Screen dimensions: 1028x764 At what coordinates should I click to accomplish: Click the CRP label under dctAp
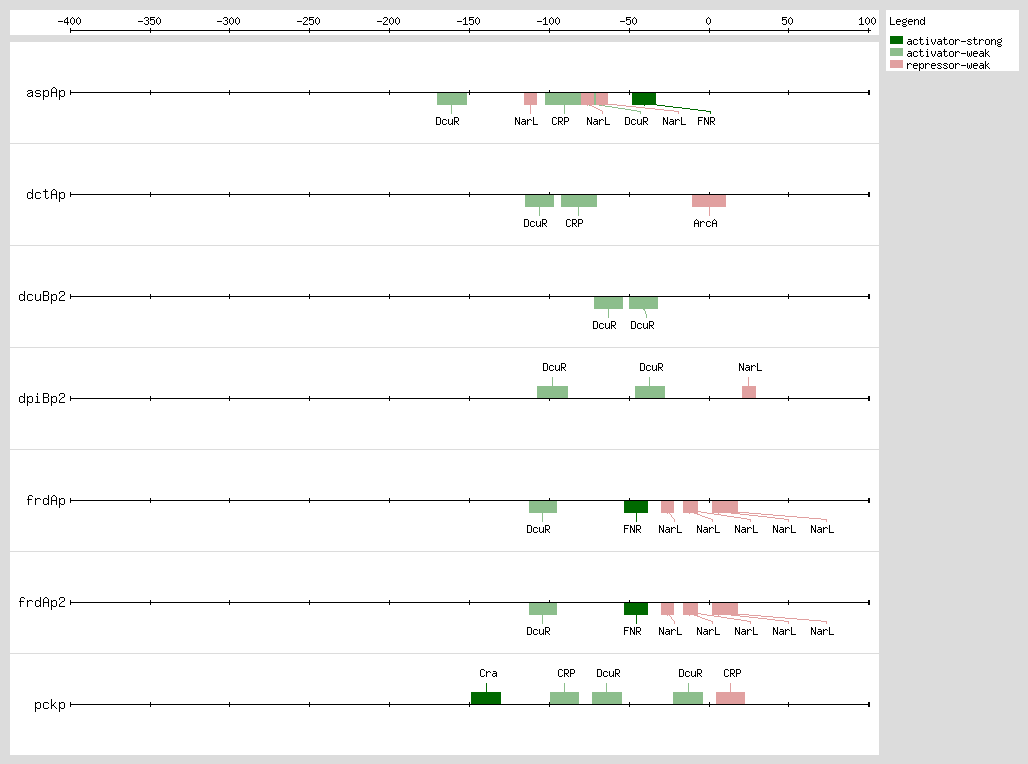click(x=574, y=224)
